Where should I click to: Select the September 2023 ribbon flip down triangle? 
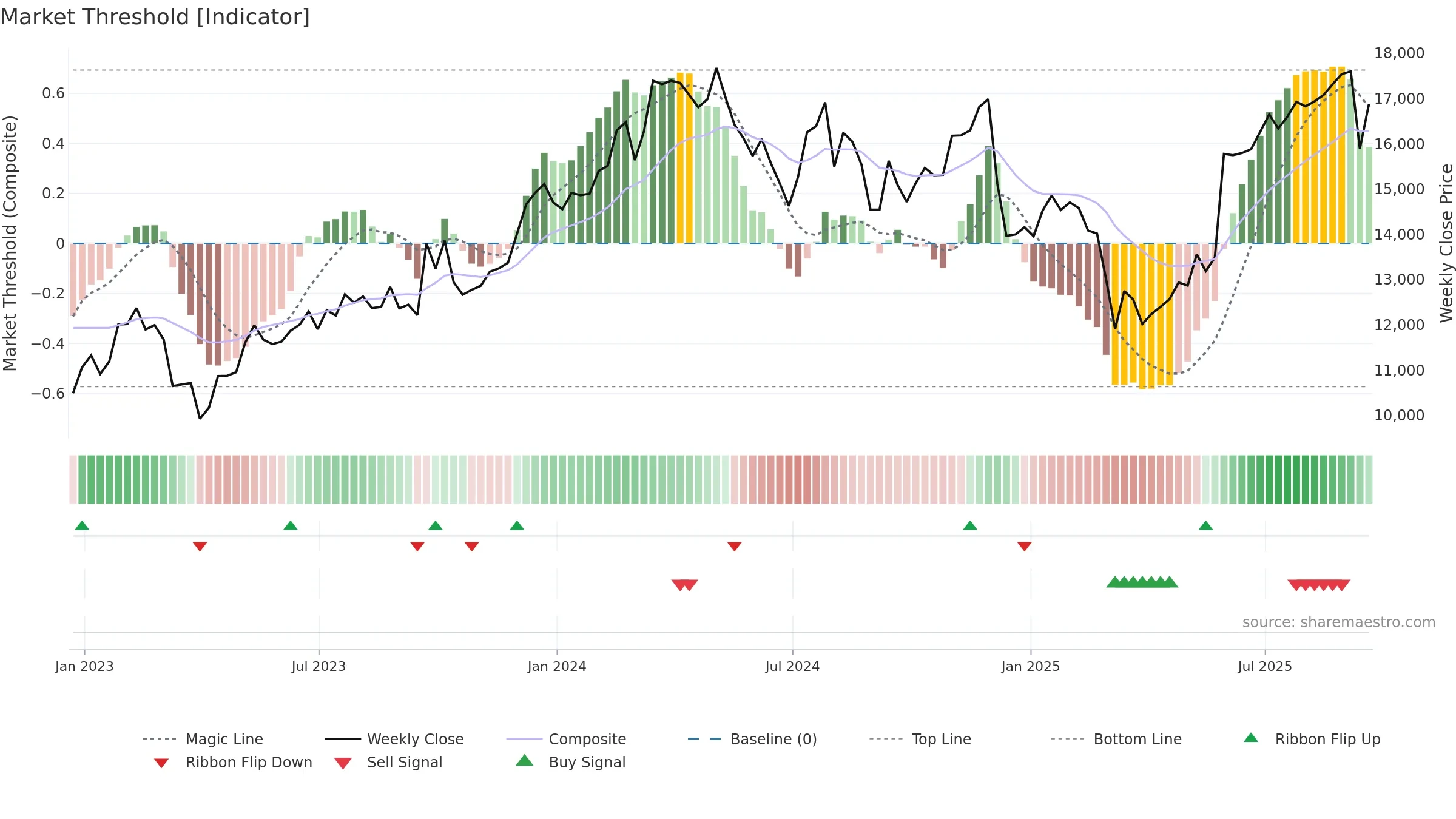pyautogui.click(x=417, y=547)
